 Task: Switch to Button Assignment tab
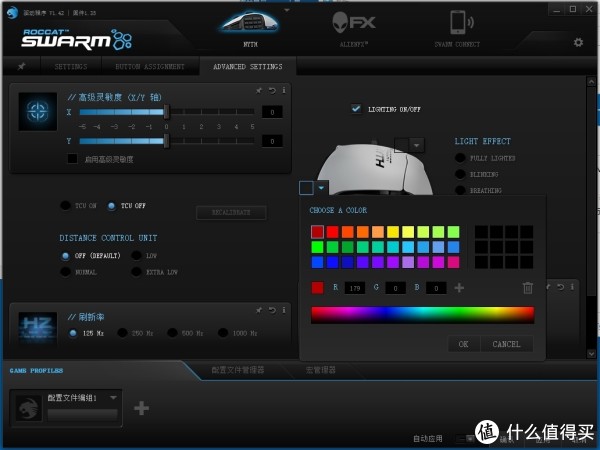pyautogui.click(x=150, y=67)
